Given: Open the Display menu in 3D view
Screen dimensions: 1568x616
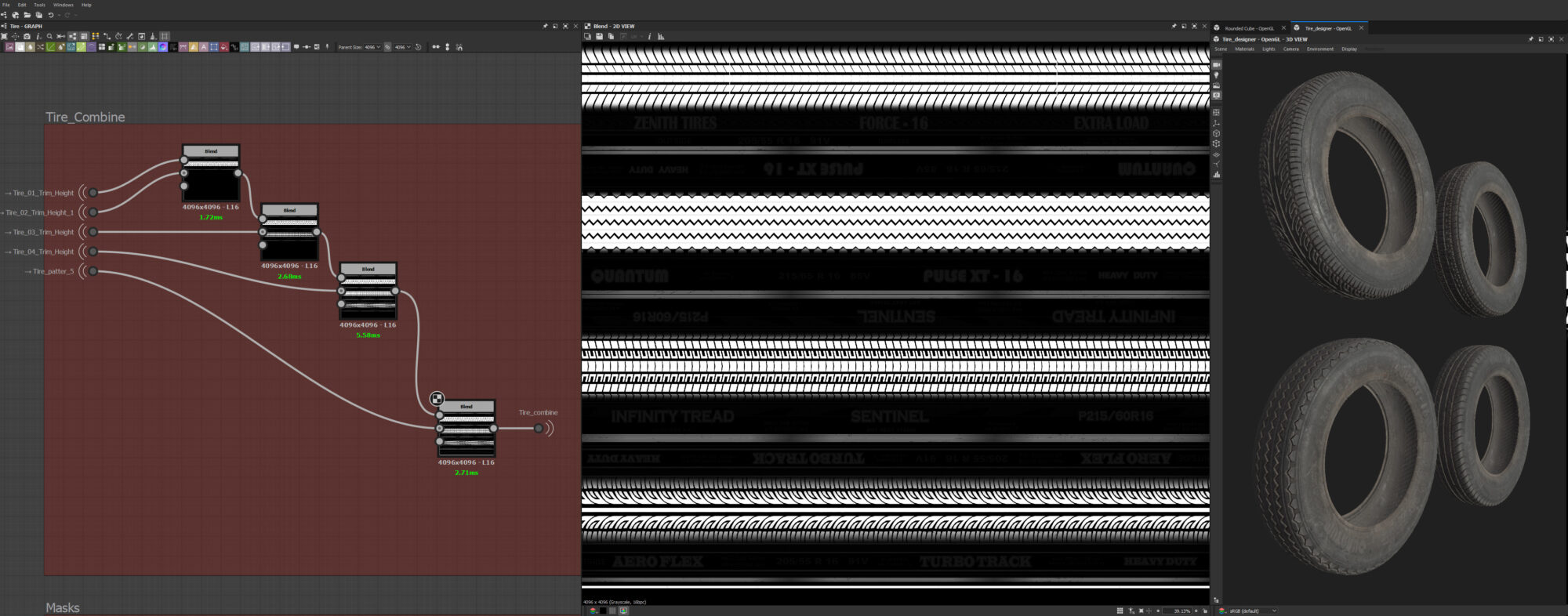Looking at the screenshot, I should pos(1349,49).
